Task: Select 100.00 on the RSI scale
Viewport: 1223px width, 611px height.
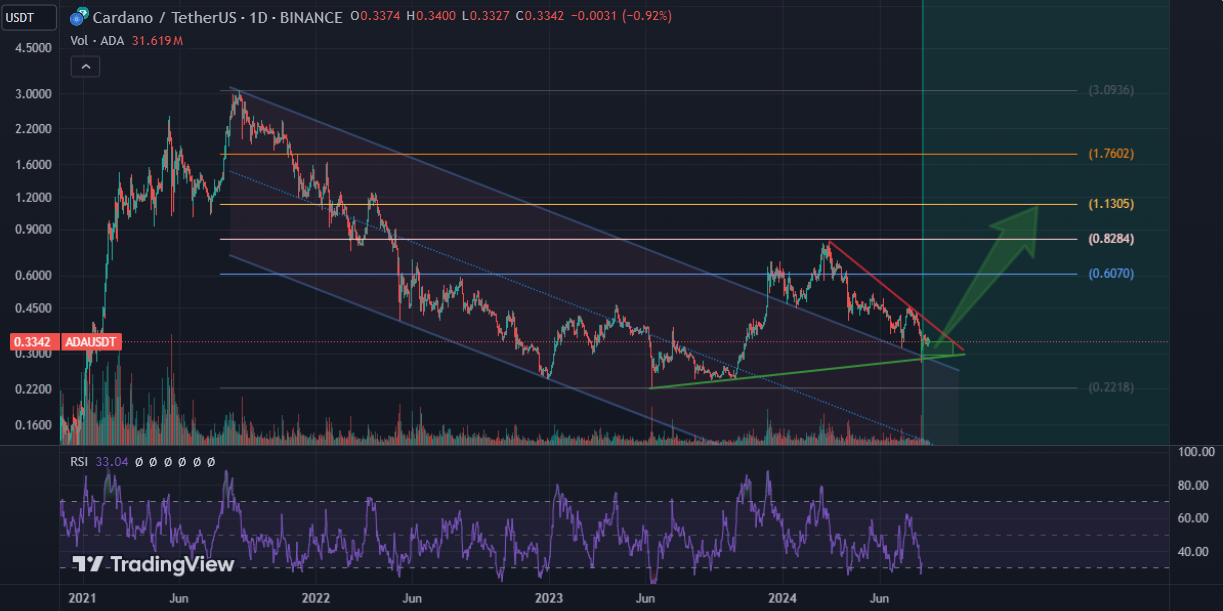Action: (x=1195, y=453)
